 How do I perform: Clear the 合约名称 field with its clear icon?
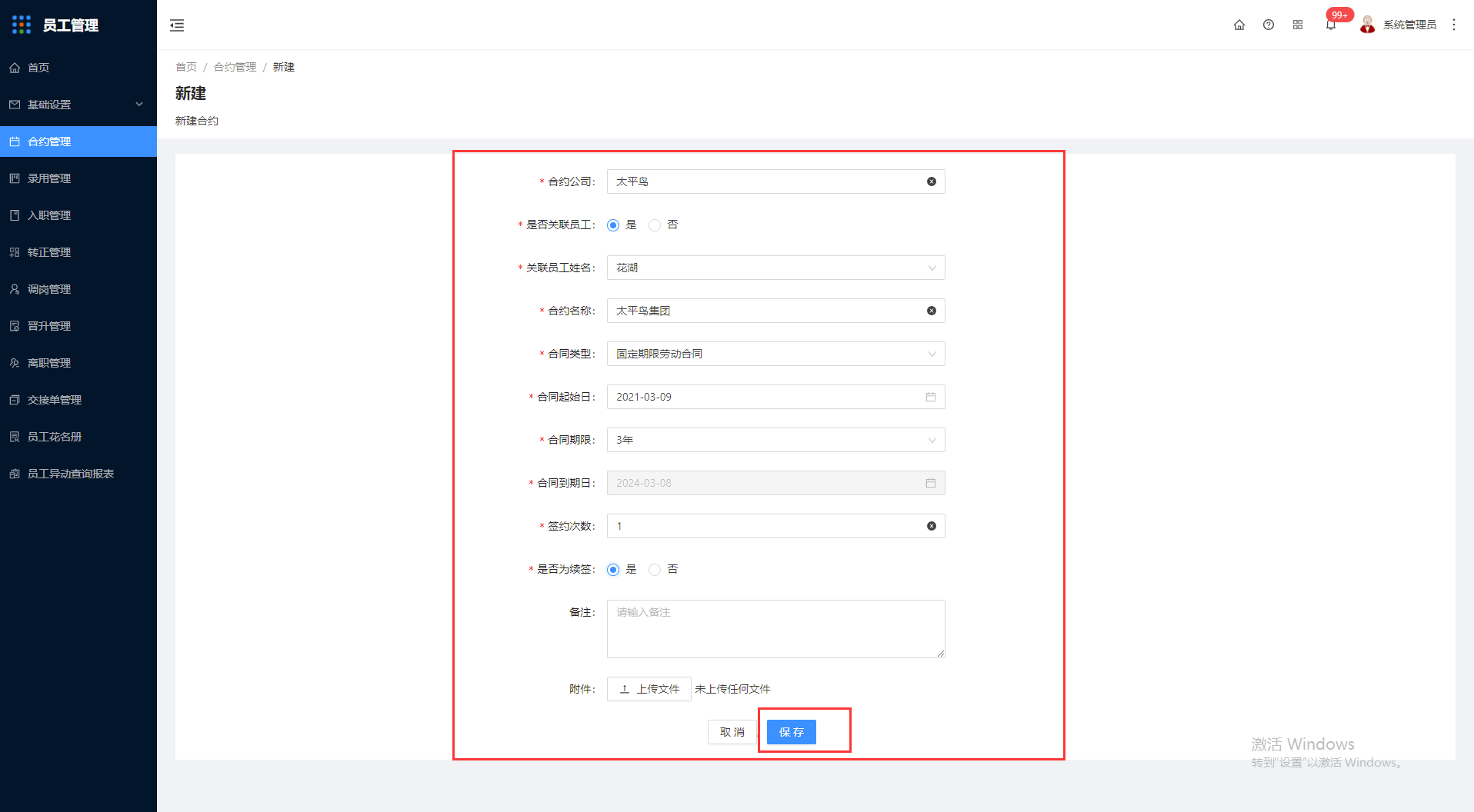pyautogui.click(x=932, y=311)
